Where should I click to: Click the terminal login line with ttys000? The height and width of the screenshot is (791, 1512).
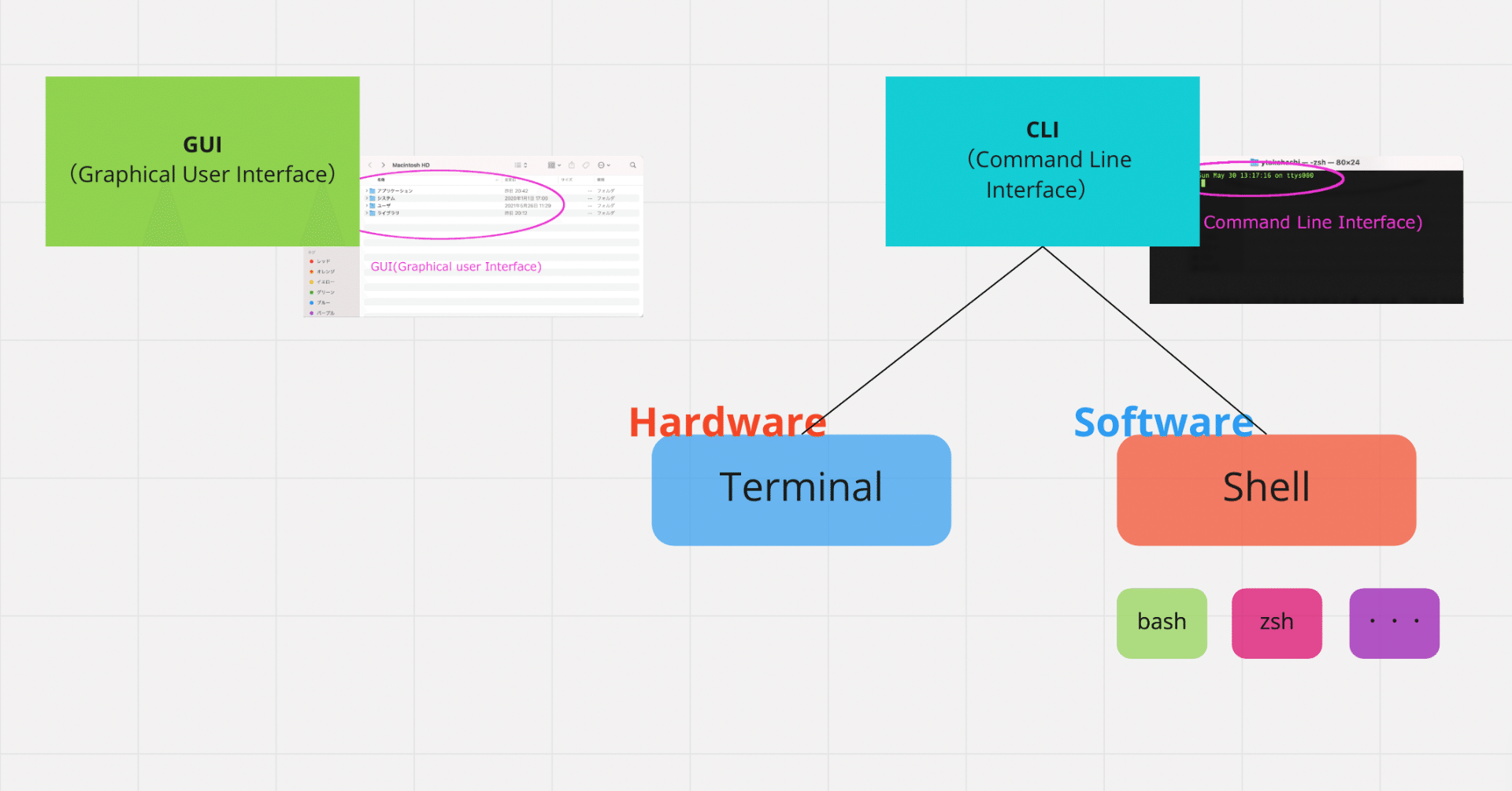pyautogui.click(x=1257, y=176)
